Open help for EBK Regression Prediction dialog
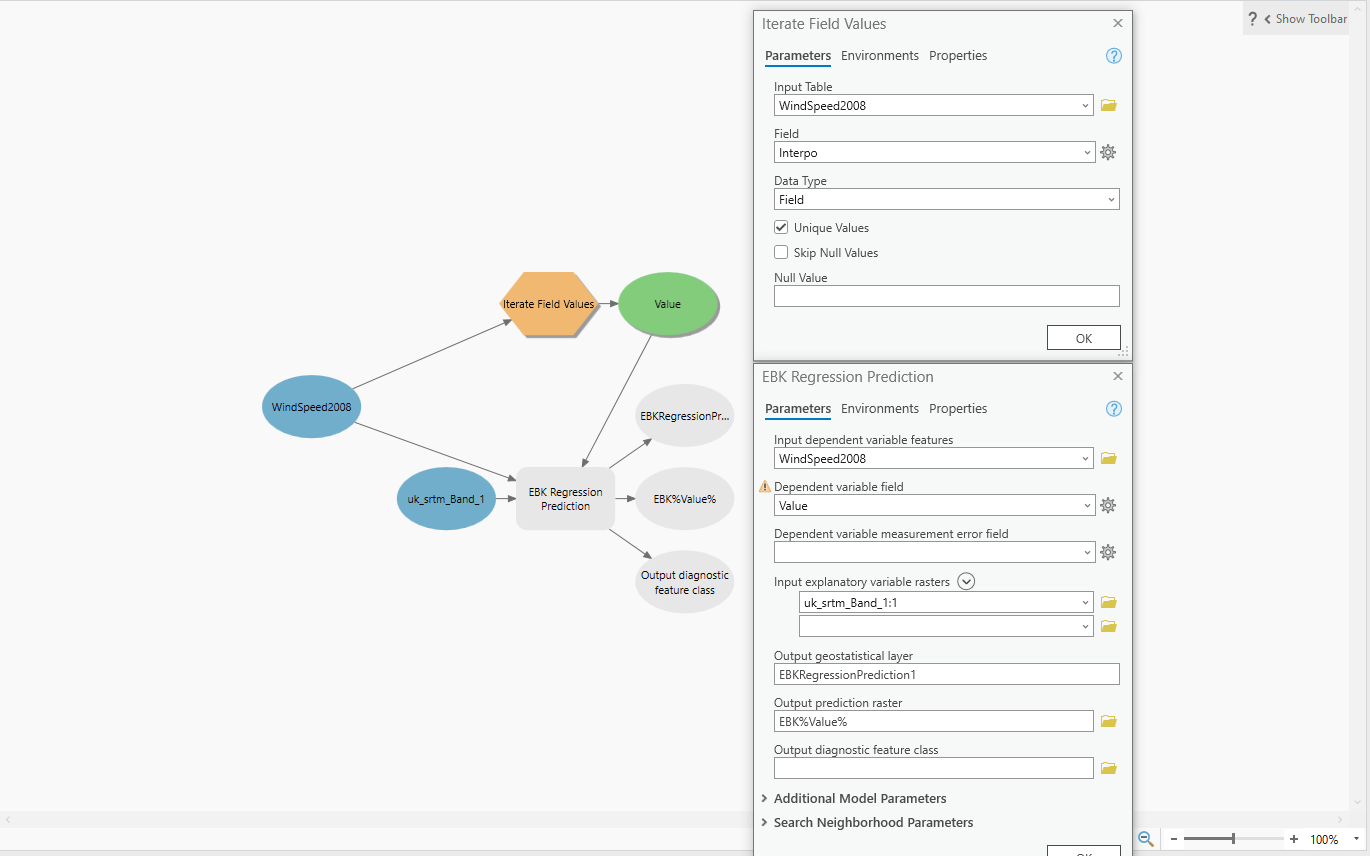Viewport: 1370px width, 856px height. pos(1114,409)
